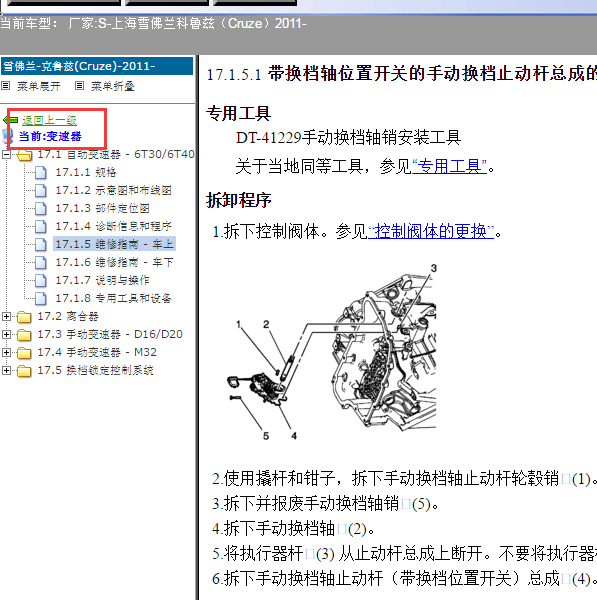Screen dimensions: 597x600
Task: Select the 17.4 手动变速器 - M32 label
Action: point(97,352)
